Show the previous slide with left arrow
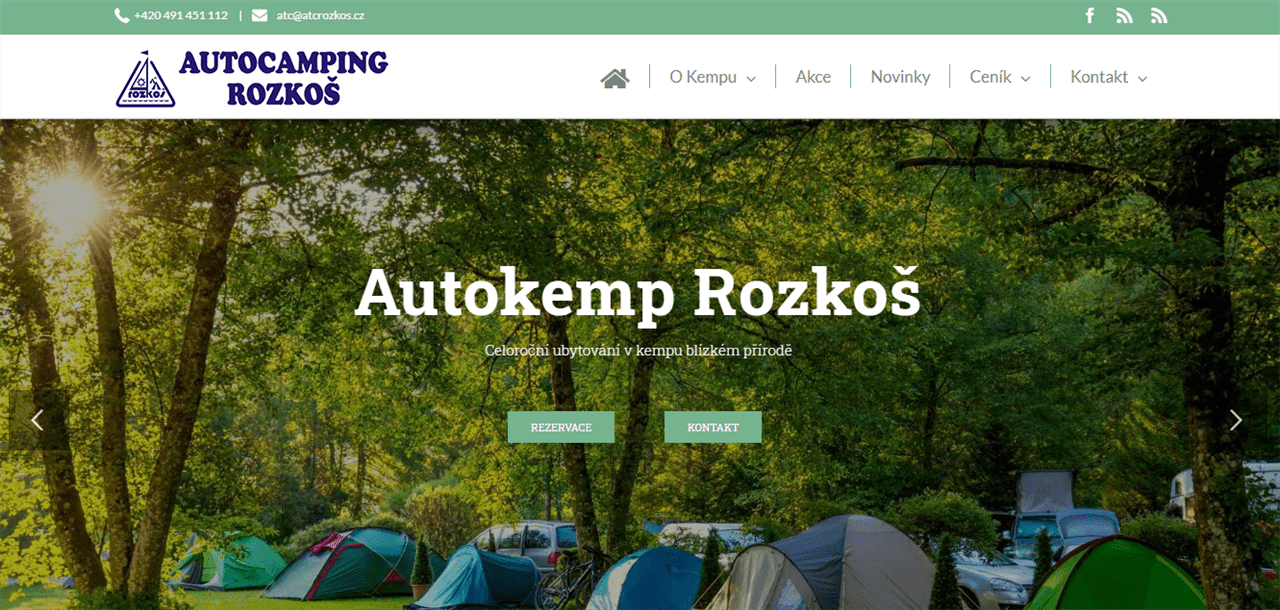The width and height of the screenshot is (1280, 610). 37,420
